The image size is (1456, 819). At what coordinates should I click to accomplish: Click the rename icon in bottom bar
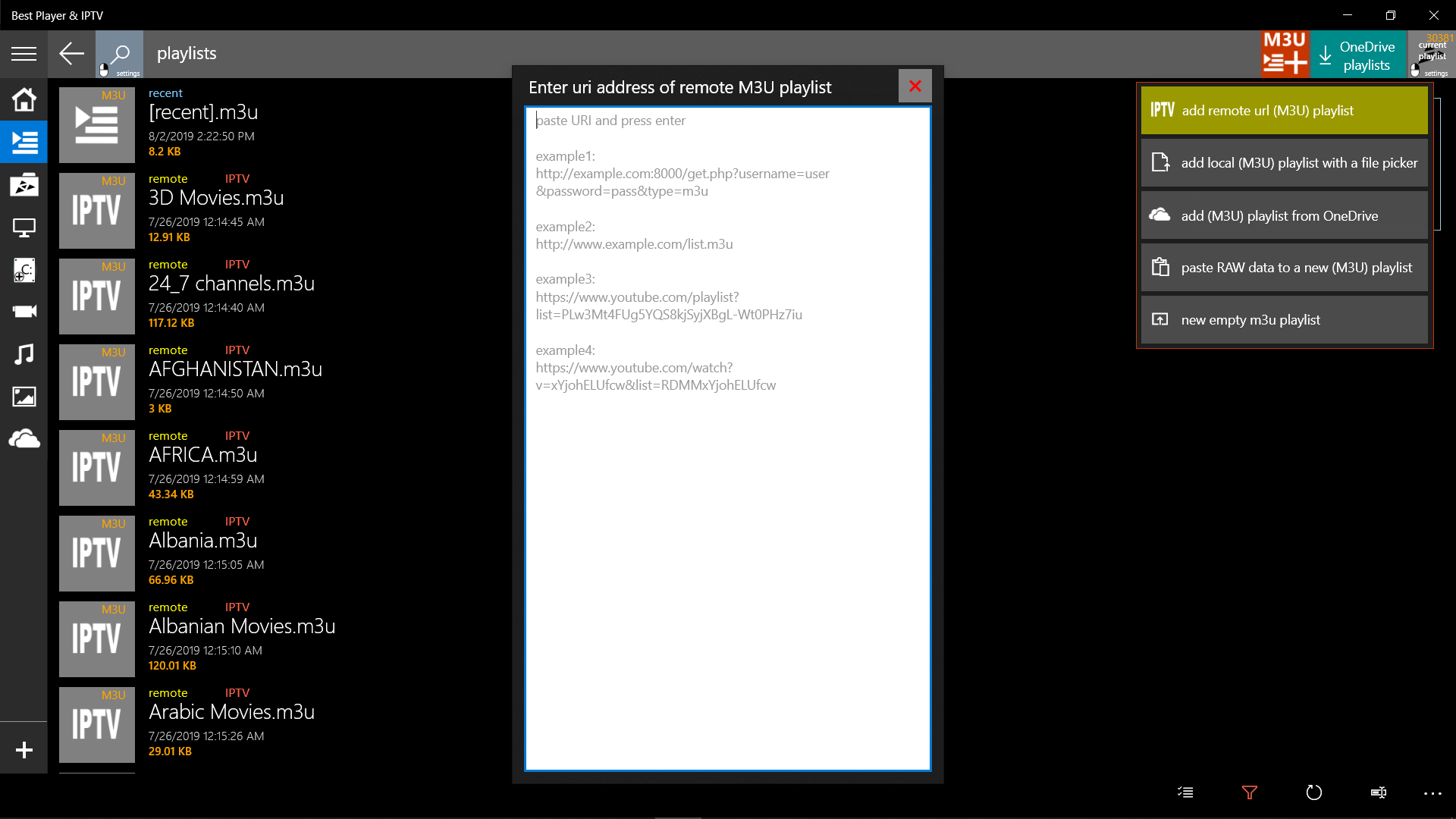(x=1379, y=792)
